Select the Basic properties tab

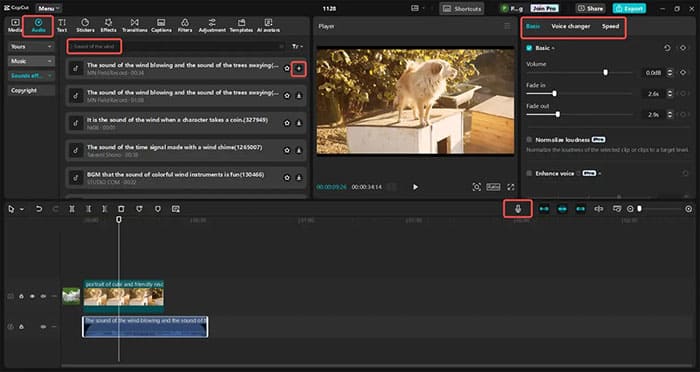click(x=533, y=26)
